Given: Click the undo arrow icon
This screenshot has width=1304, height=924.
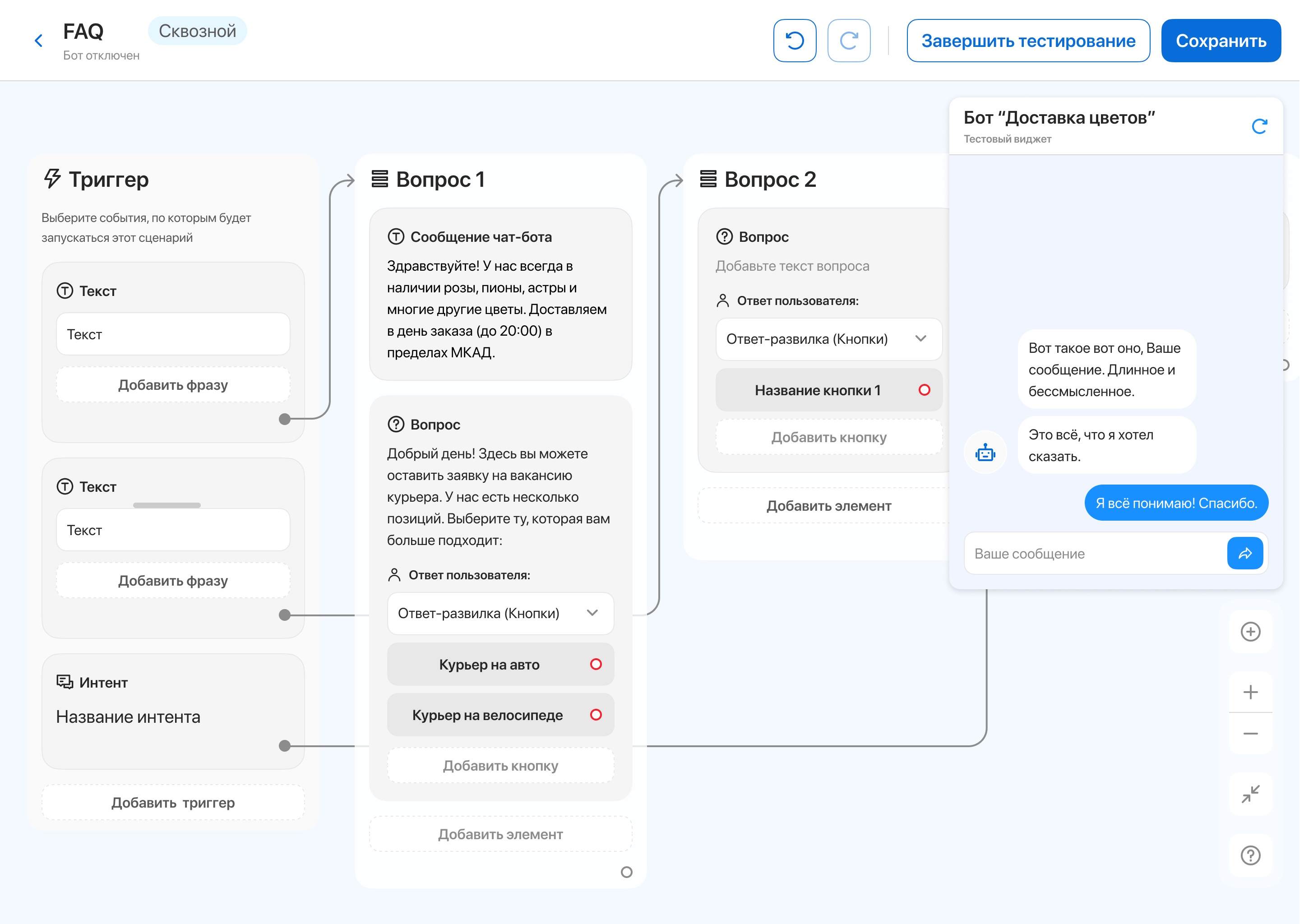Looking at the screenshot, I should pos(794,41).
